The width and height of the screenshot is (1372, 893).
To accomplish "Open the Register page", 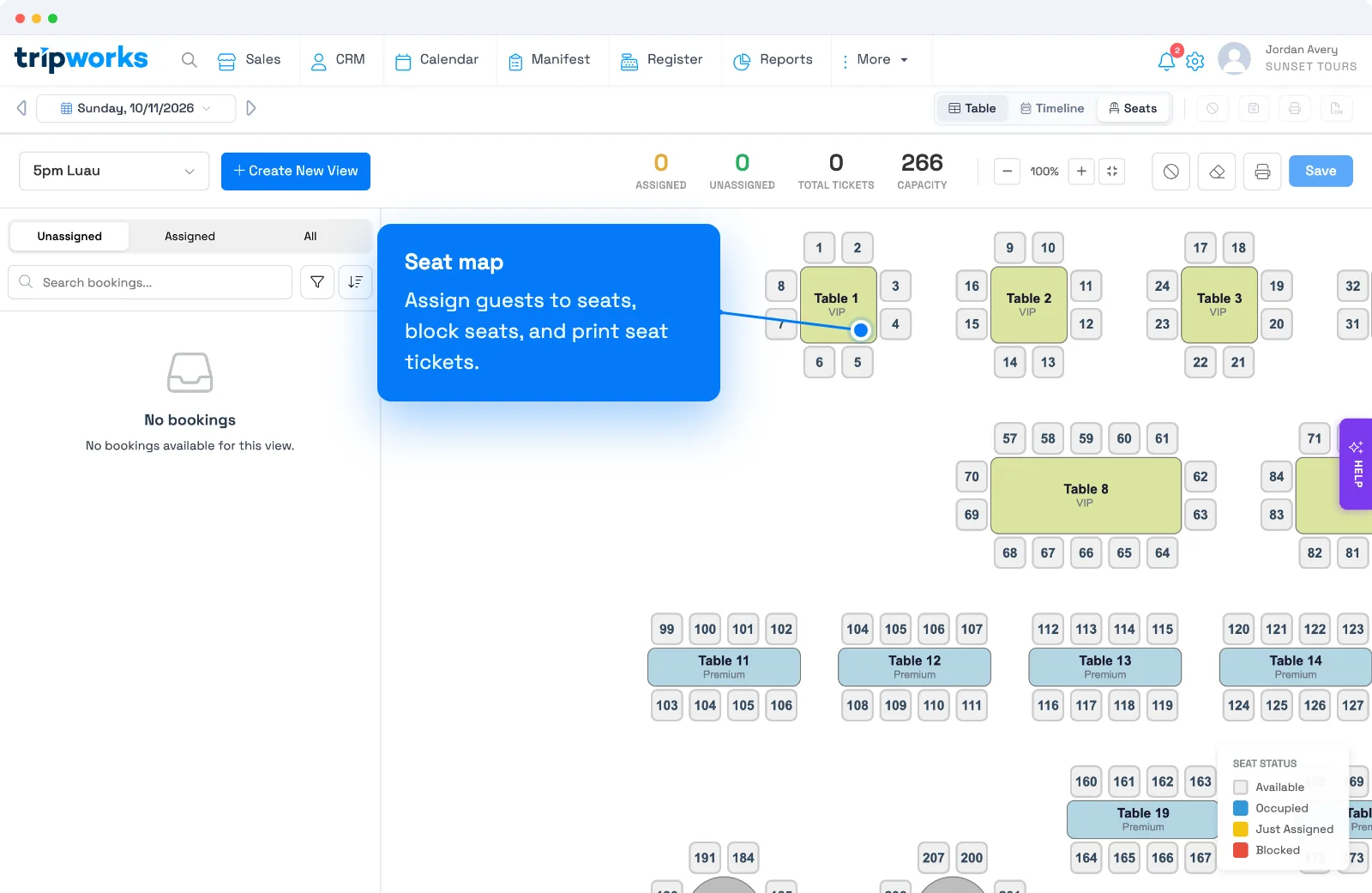I will tap(661, 60).
